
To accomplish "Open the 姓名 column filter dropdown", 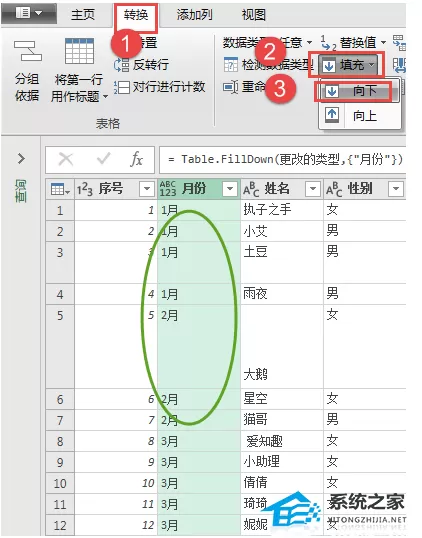I will 313,189.
